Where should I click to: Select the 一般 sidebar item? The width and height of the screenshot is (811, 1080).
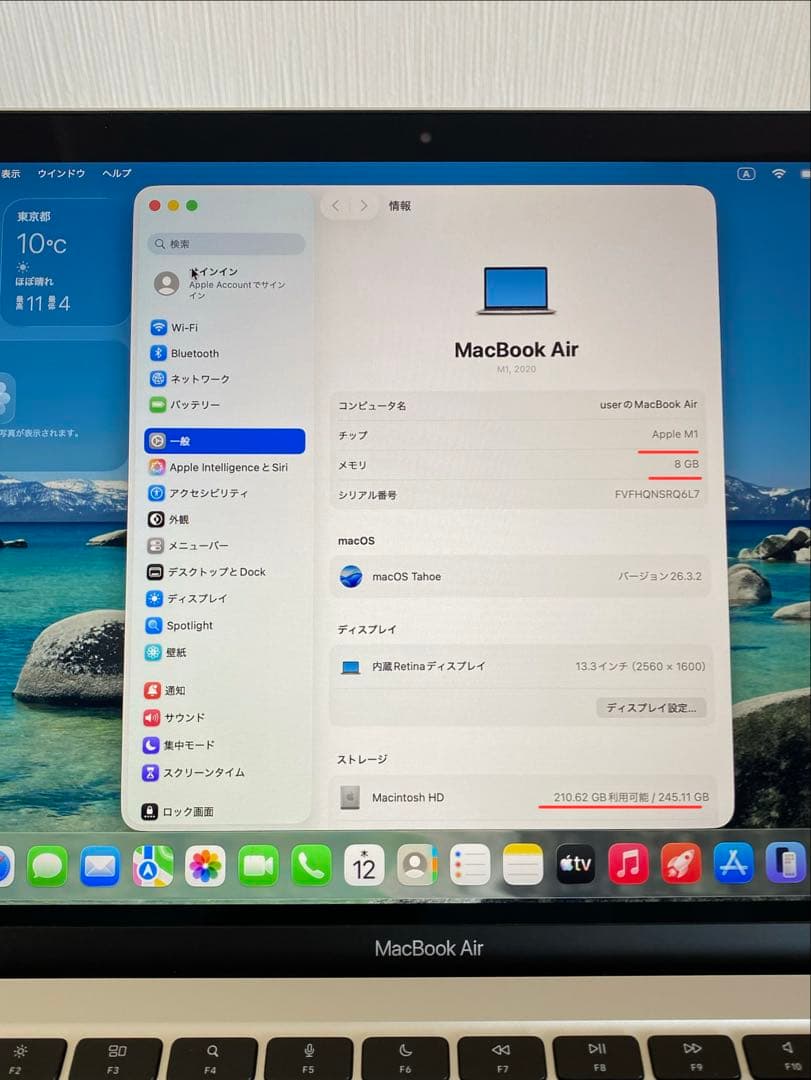(x=225, y=441)
